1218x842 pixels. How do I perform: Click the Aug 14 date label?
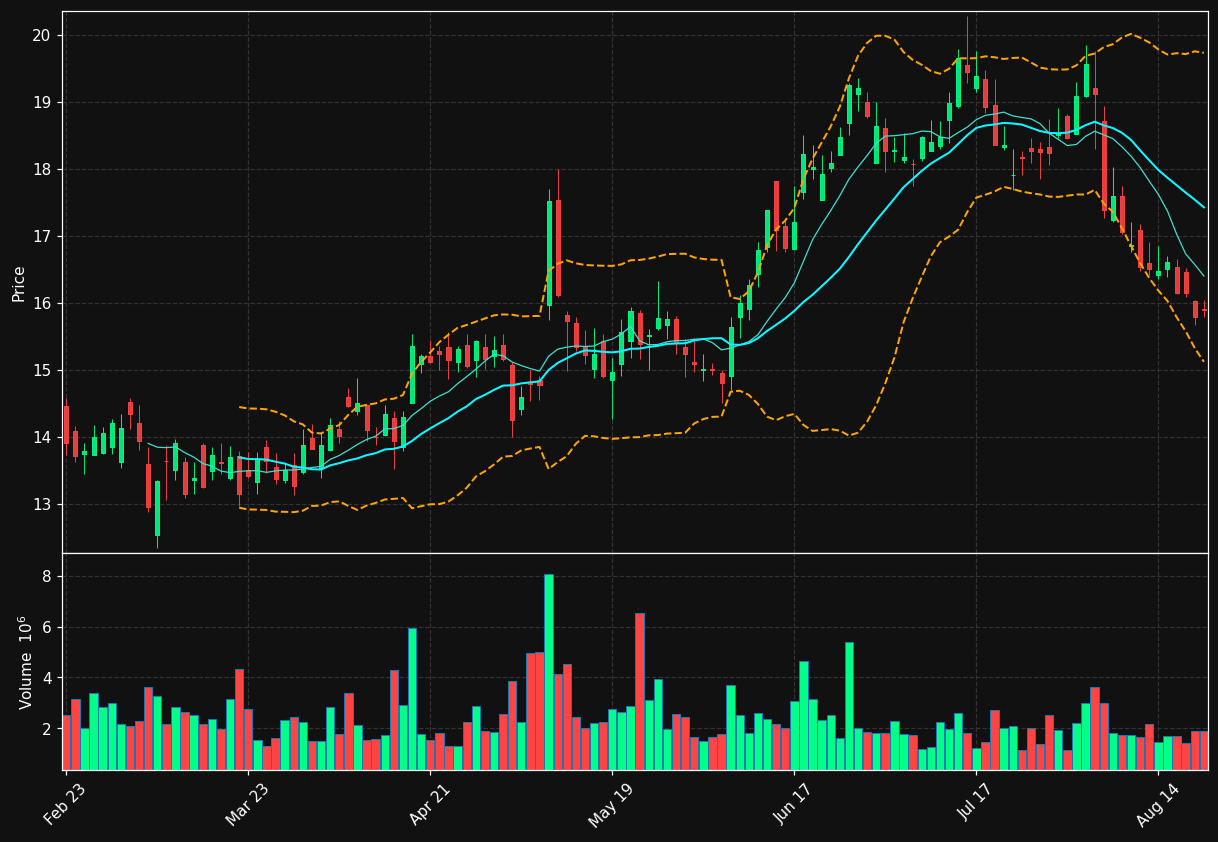[x=1158, y=804]
